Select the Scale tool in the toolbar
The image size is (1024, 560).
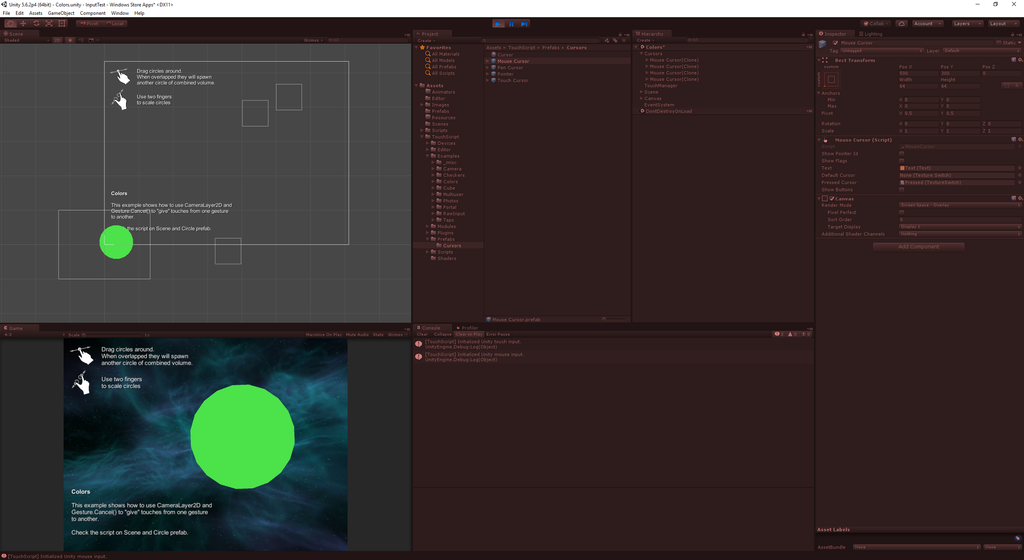tap(48, 23)
